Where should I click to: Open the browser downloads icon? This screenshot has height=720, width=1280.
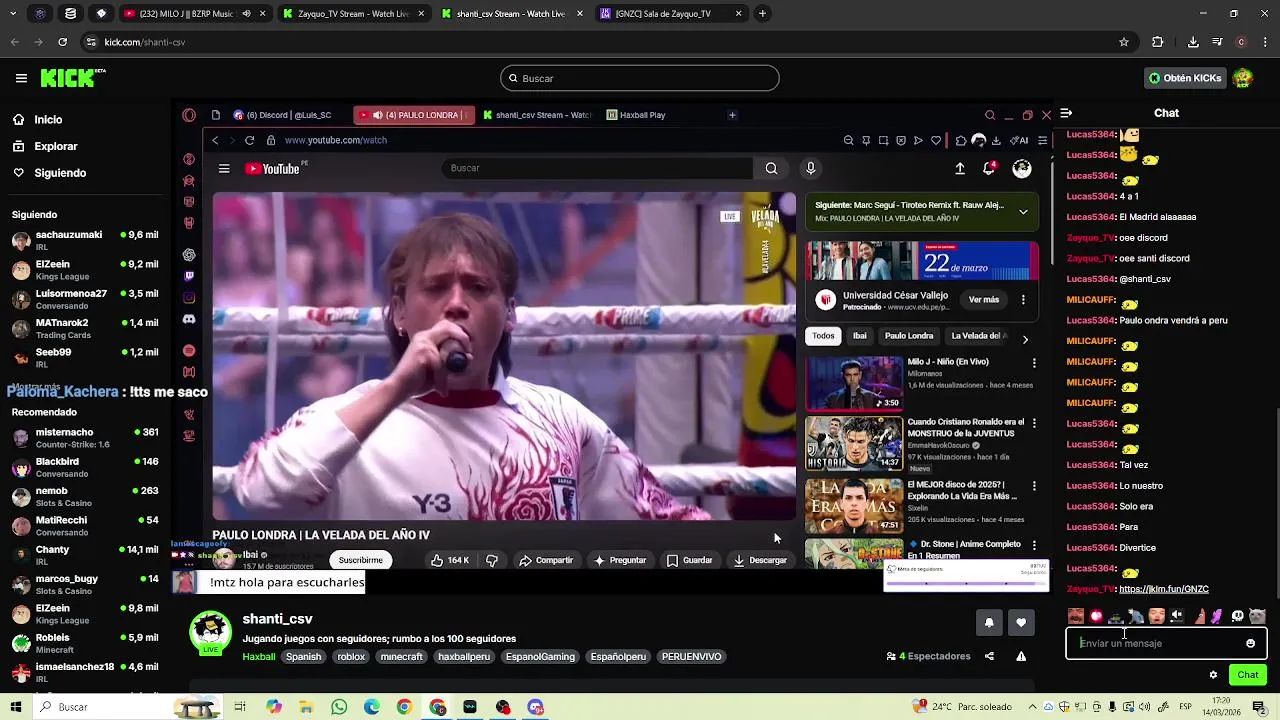coord(1193,42)
